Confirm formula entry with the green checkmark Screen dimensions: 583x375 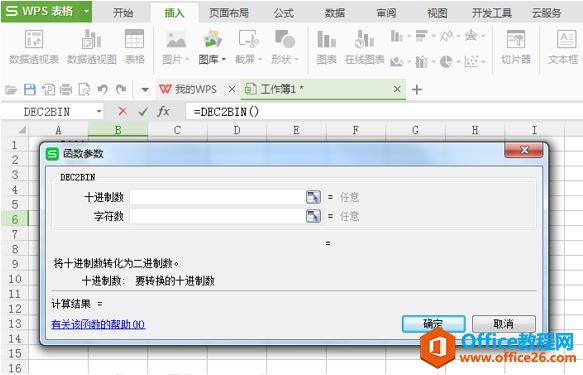coord(143,111)
